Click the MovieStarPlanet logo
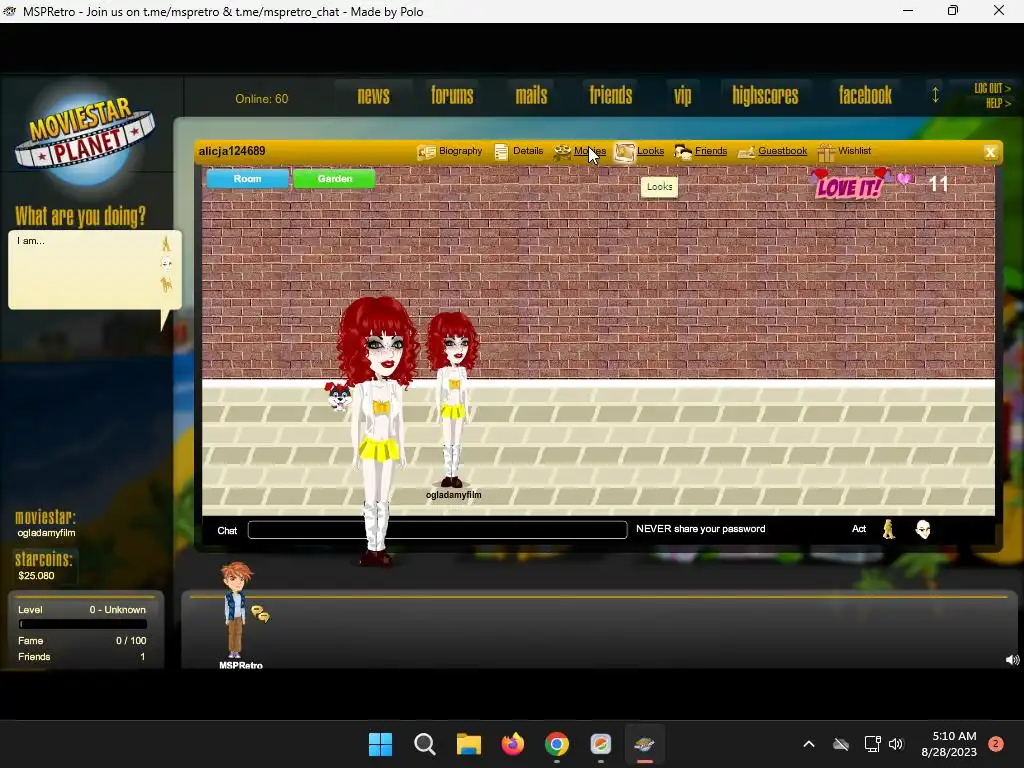Viewport: 1024px width, 768px height. [85, 135]
